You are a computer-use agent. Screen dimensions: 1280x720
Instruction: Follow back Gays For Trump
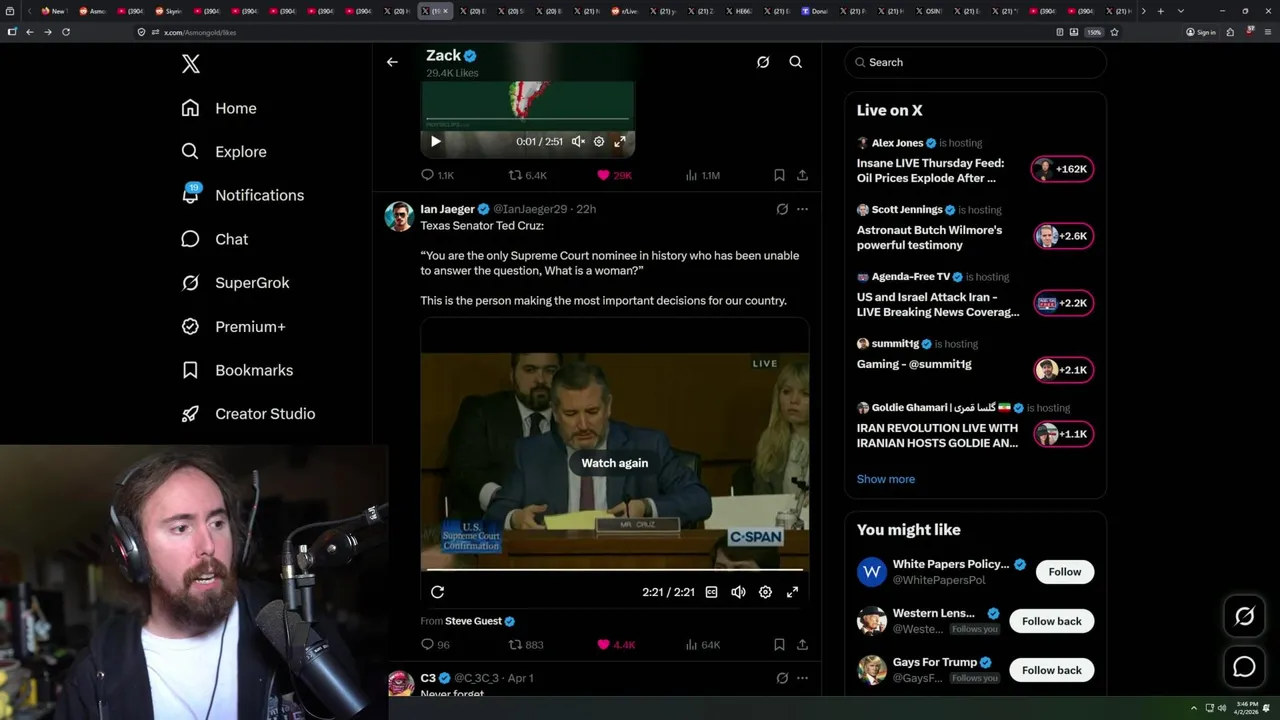1052,670
